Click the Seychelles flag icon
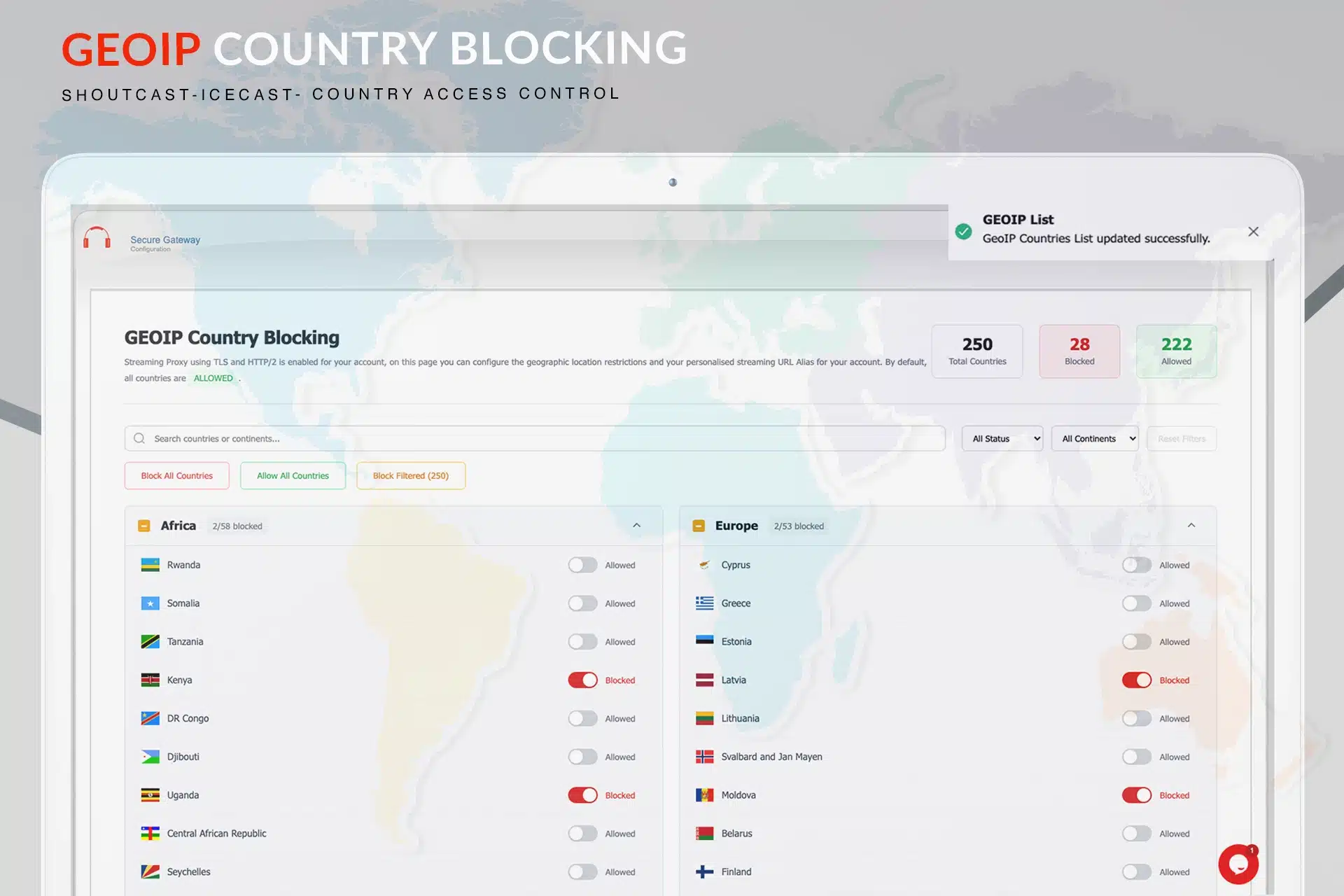This screenshot has height=896, width=1344. [150, 871]
